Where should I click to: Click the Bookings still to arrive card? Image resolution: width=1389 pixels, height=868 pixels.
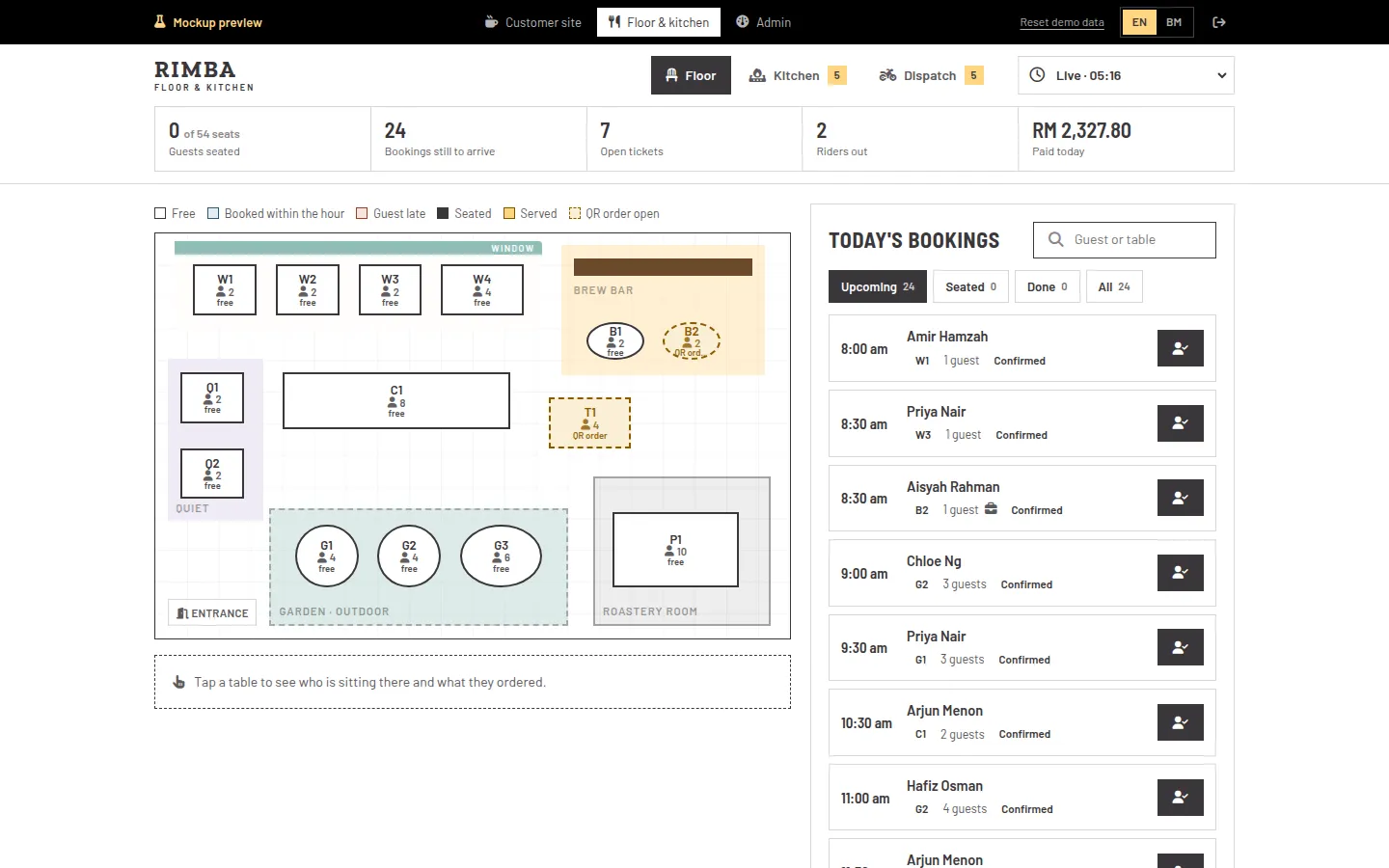pos(478,139)
